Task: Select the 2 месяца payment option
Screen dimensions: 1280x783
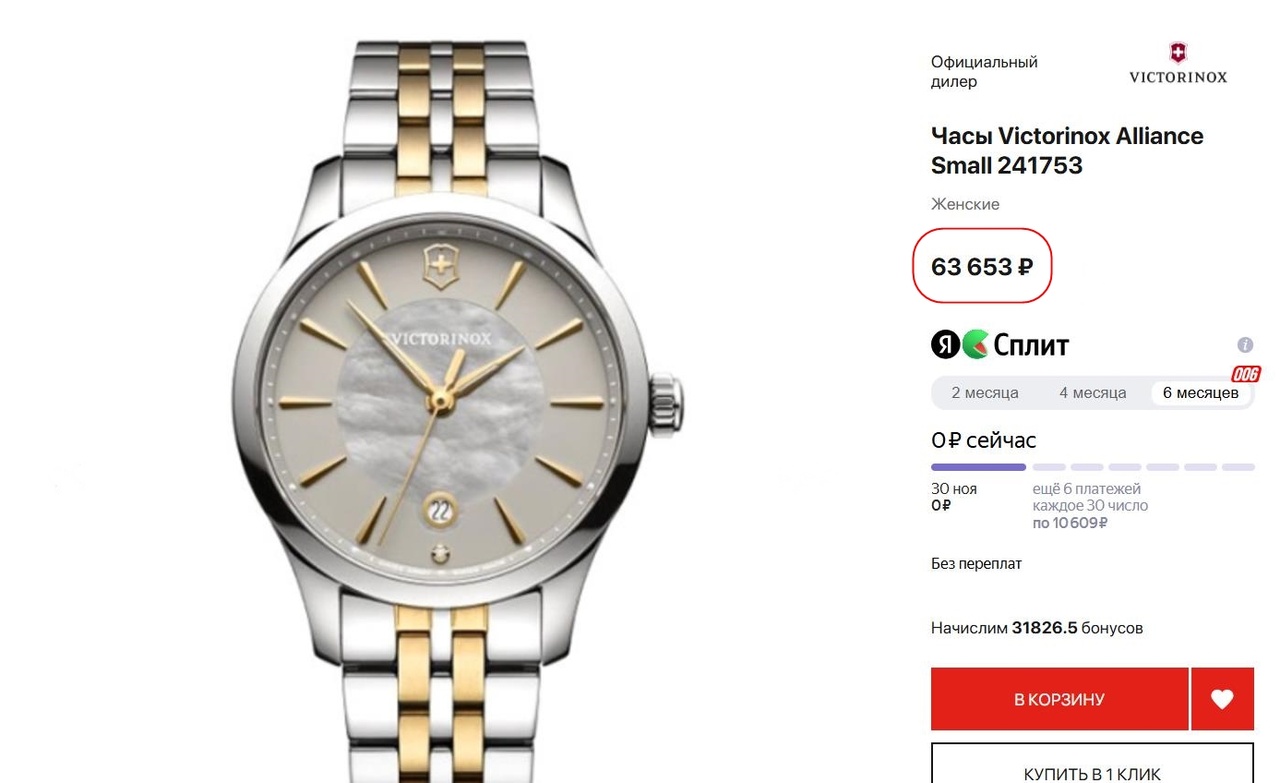Action: pos(985,393)
